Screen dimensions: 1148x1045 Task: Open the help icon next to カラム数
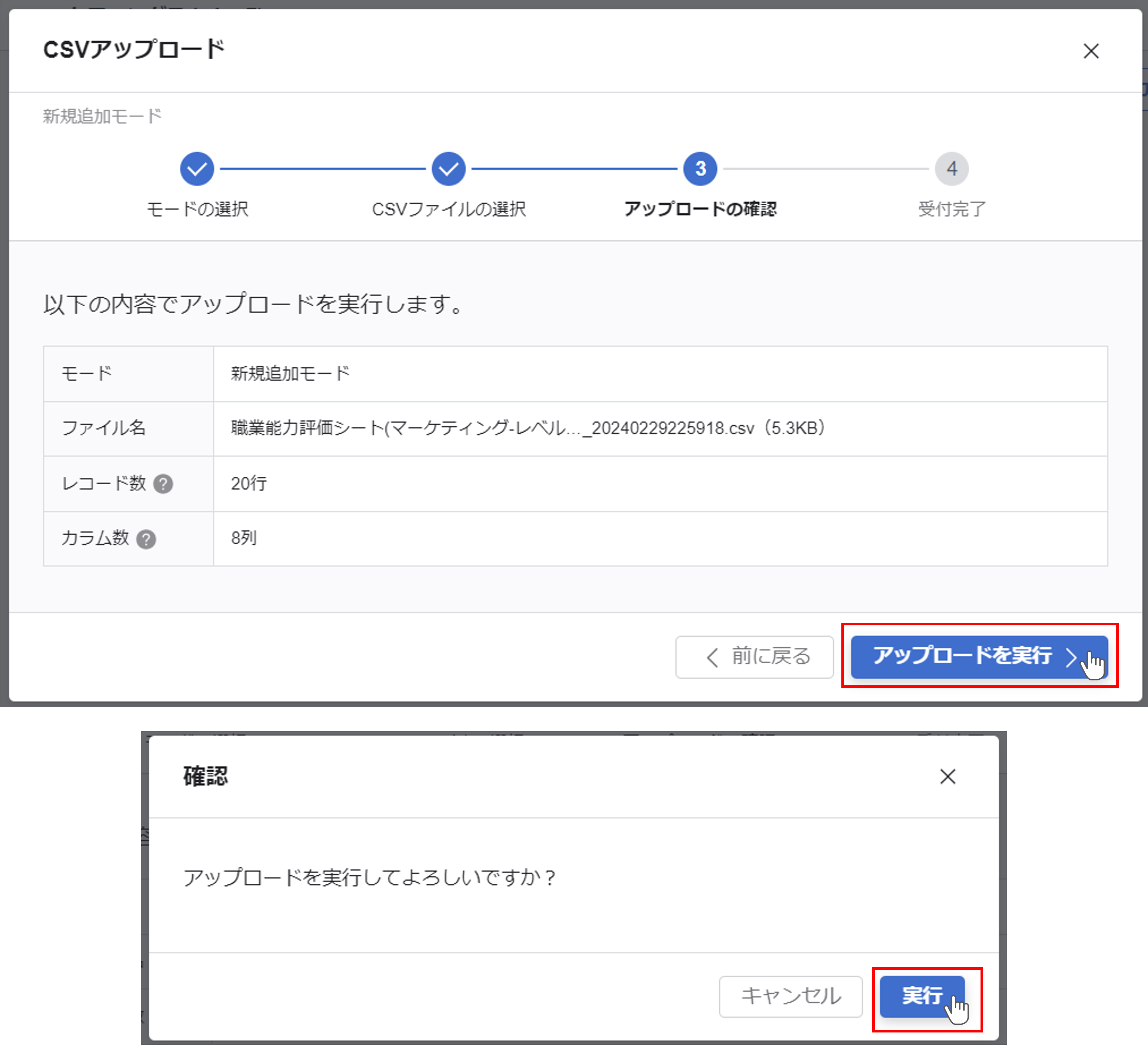pyautogui.click(x=147, y=539)
